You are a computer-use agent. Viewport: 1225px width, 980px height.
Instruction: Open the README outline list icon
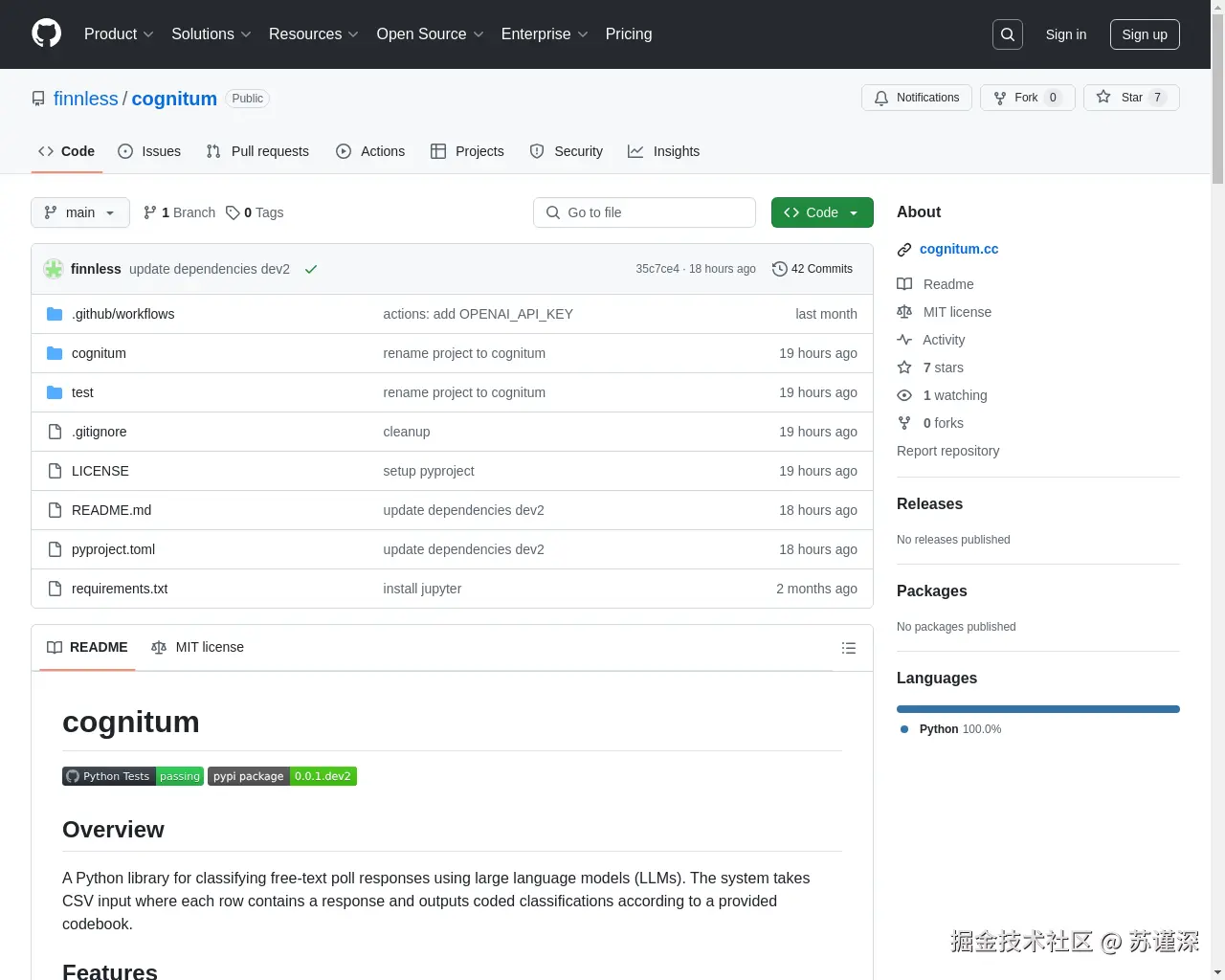849,648
